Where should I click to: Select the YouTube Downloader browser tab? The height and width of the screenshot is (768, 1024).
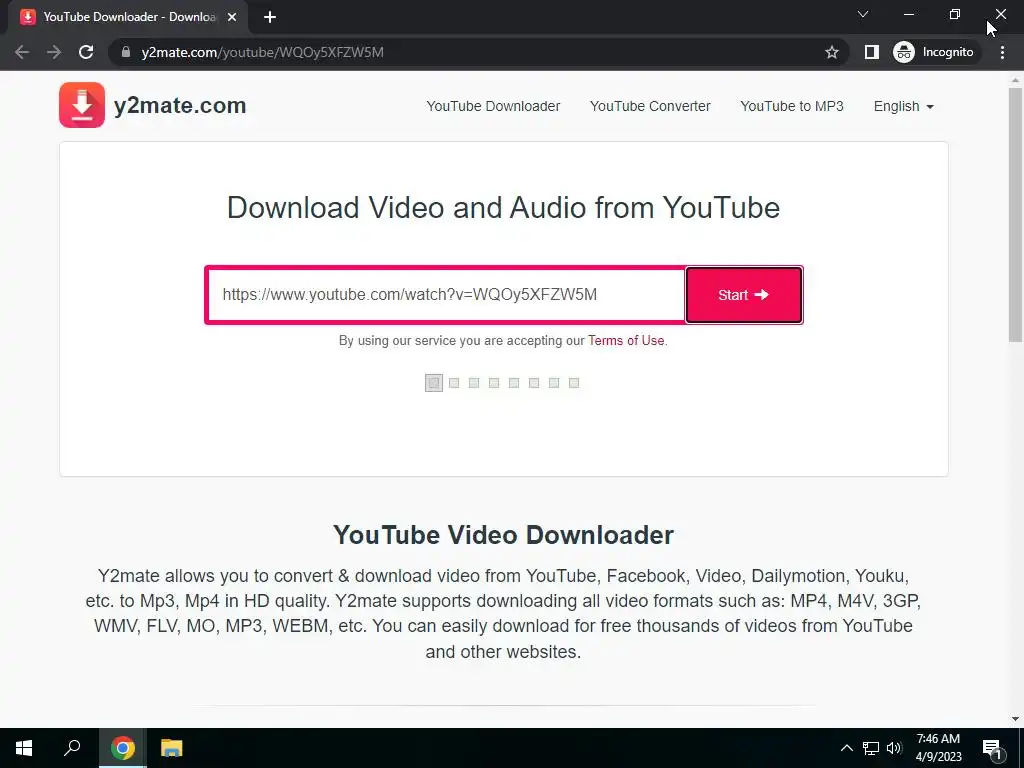tap(127, 17)
